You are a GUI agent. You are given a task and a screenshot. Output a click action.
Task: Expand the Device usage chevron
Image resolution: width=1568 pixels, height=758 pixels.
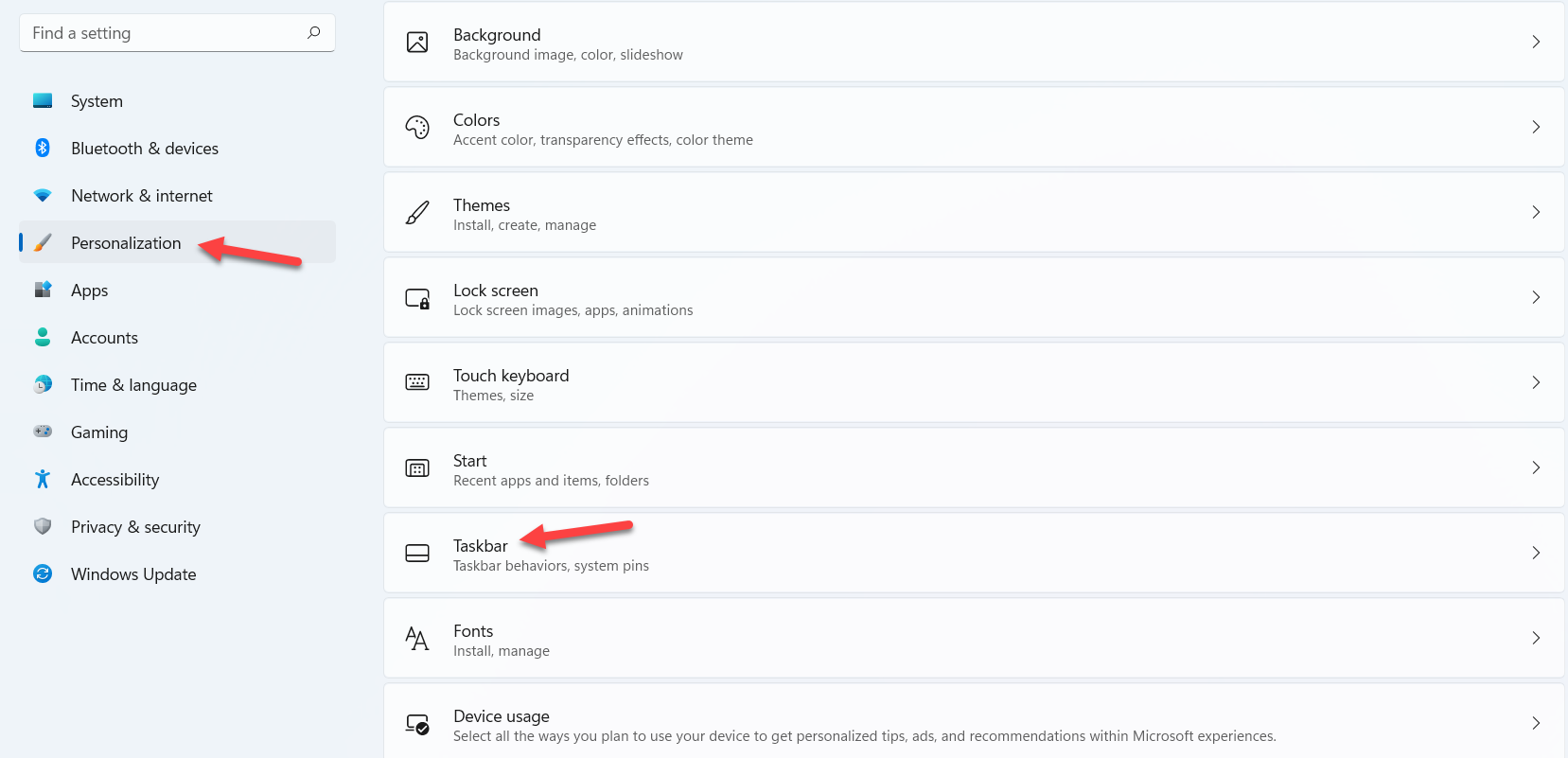pyautogui.click(x=1535, y=723)
